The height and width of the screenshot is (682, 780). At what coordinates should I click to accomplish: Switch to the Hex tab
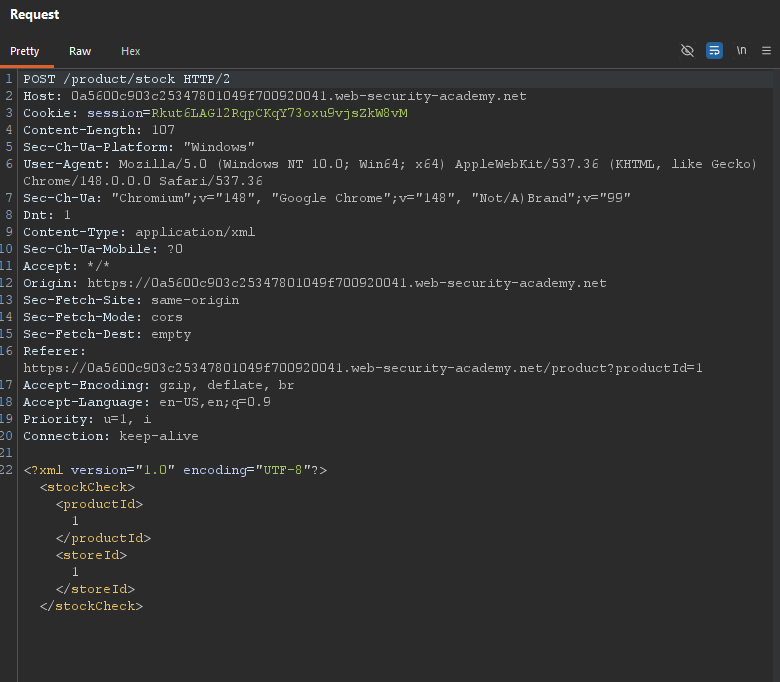(x=130, y=51)
